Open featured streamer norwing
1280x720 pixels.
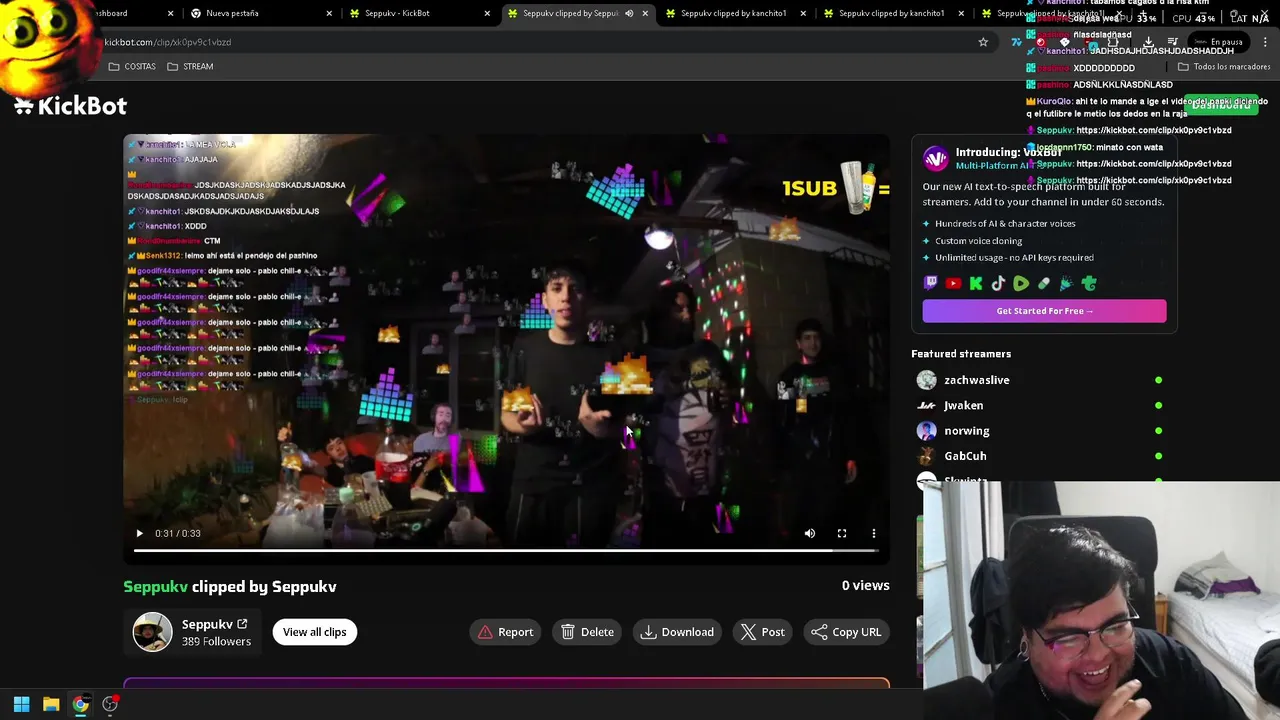pyautogui.click(x=966, y=431)
